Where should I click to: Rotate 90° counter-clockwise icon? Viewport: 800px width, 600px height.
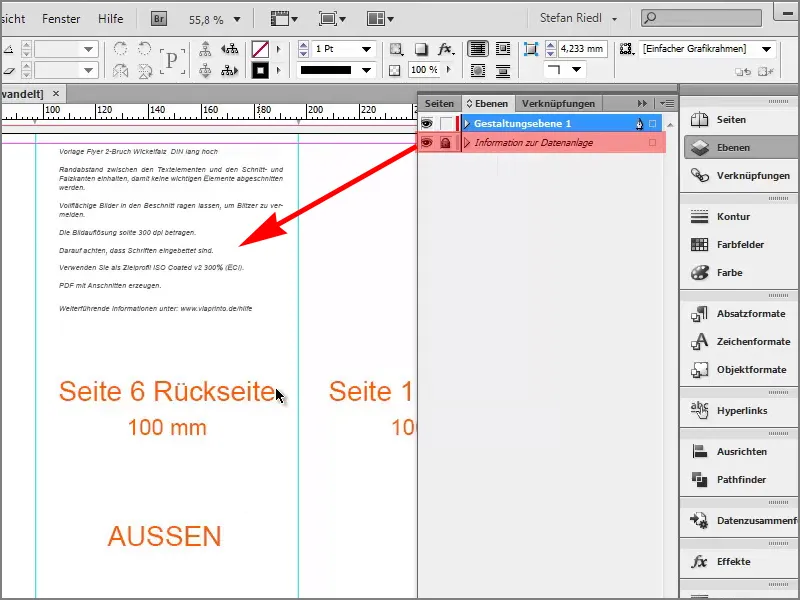145,49
